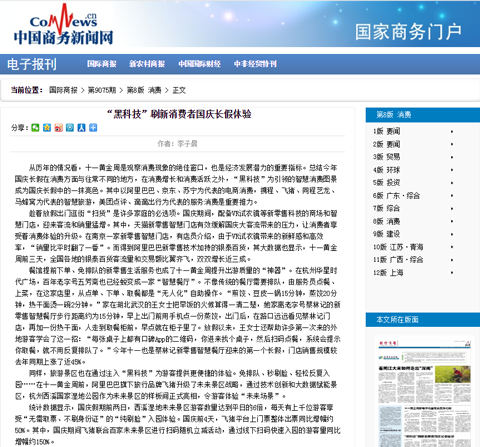480x447 pixels.
Task: Expand the arrow beside 8版 消费
Action: (x=452, y=222)
